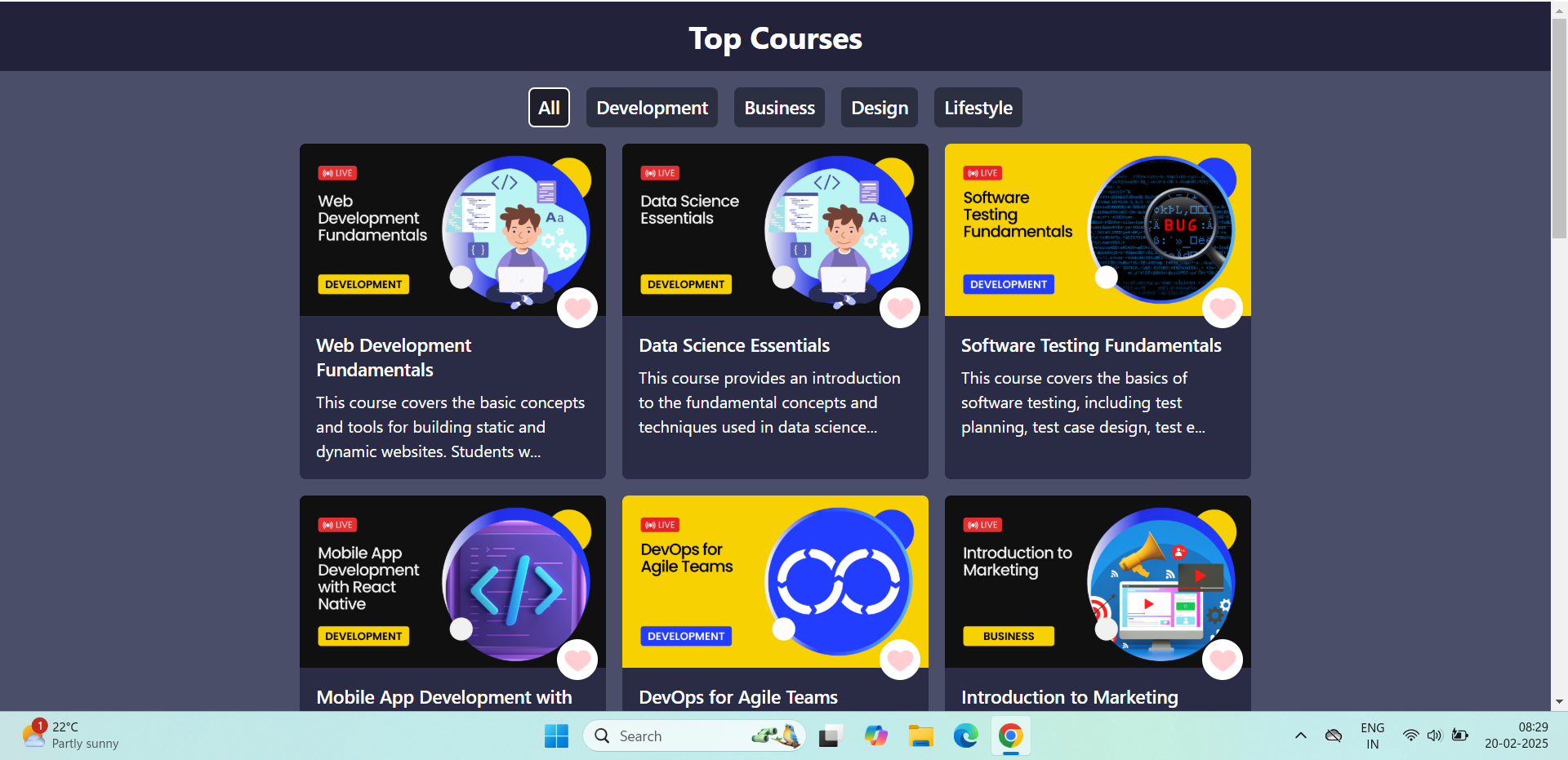Filter courses by Business

[779, 108]
